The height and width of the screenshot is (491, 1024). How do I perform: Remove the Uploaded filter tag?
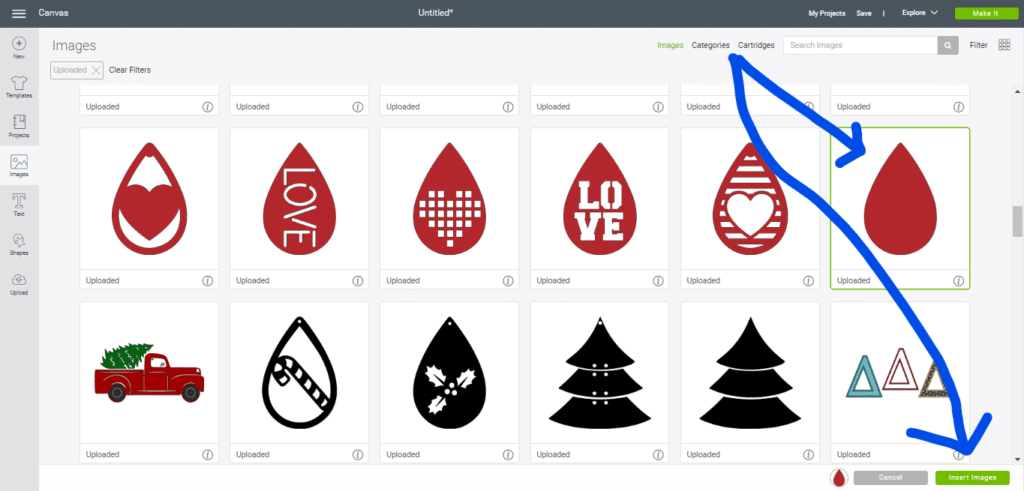point(96,70)
